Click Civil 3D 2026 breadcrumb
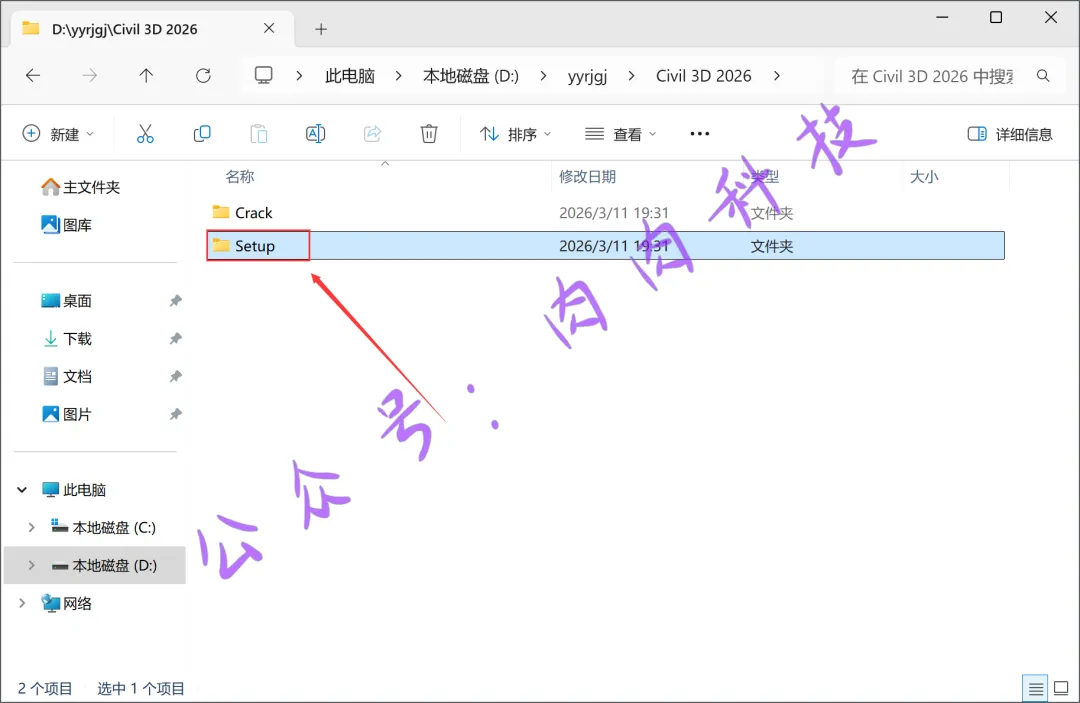This screenshot has width=1080, height=703. (703, 76)
